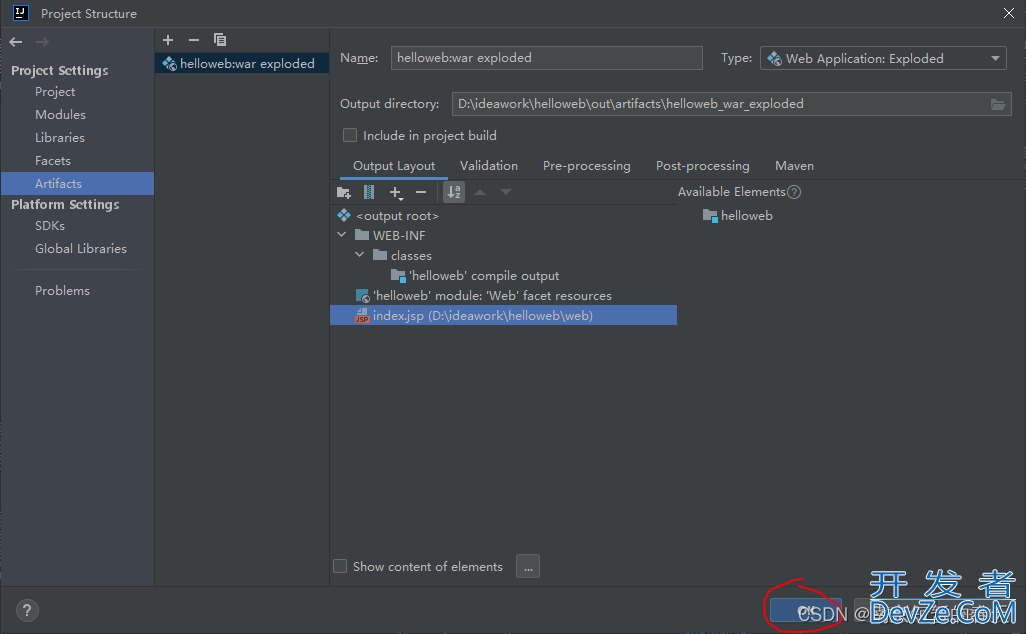Switch to the Output Layout tab

pos(394,166)
